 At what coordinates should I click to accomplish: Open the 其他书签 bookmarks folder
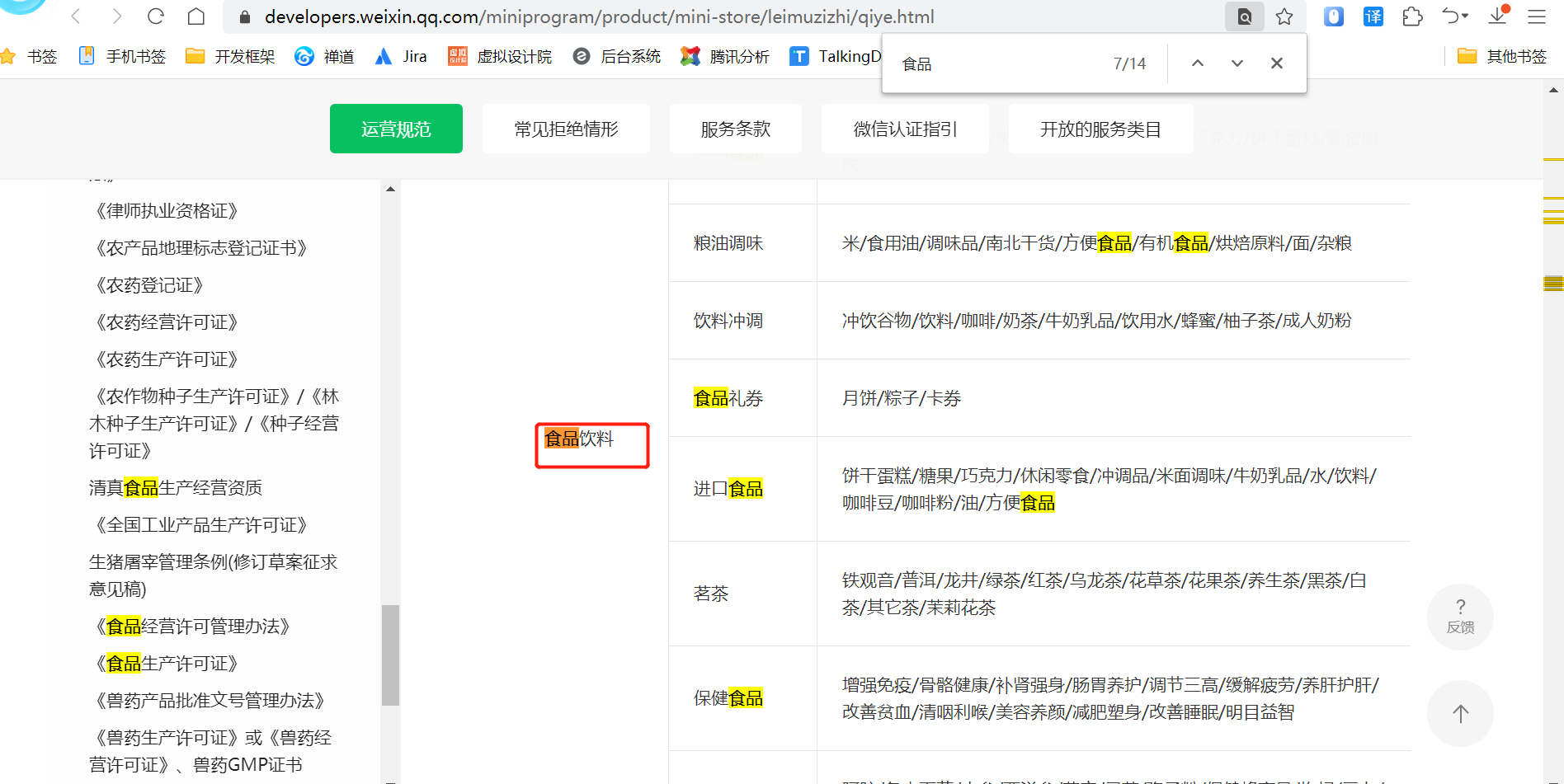(x=1502, y=56)
